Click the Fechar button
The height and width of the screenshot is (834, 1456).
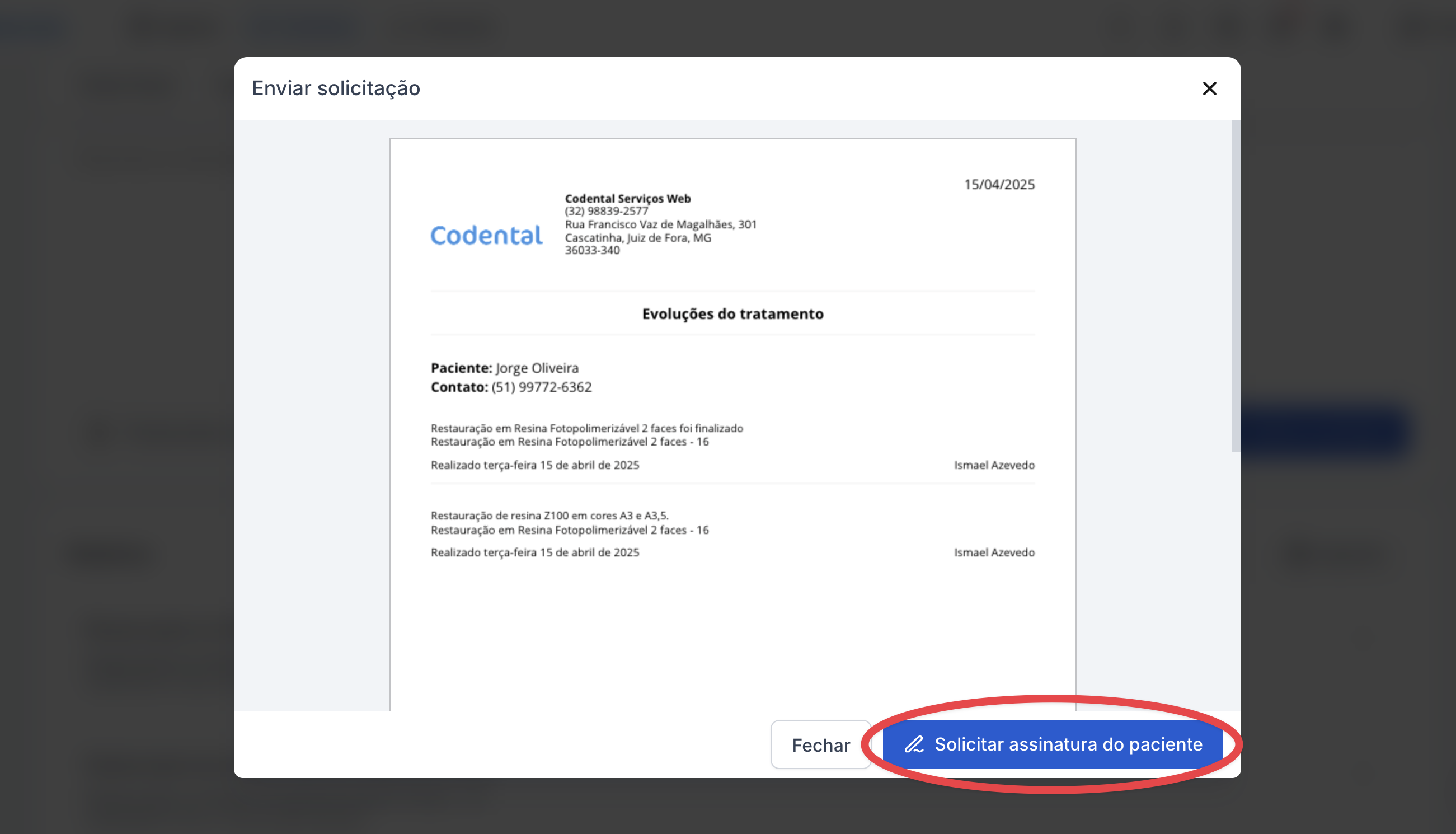tap(820, 744)
